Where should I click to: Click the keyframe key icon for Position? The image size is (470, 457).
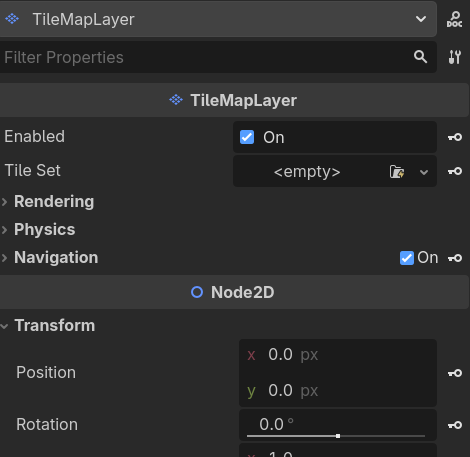455,373
